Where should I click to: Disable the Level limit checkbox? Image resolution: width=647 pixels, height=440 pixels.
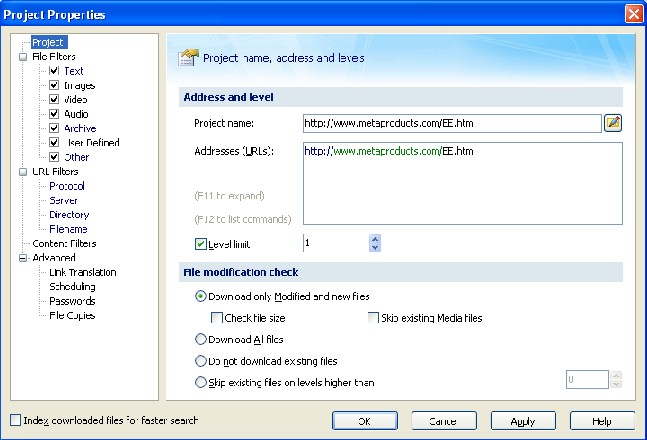201,243
